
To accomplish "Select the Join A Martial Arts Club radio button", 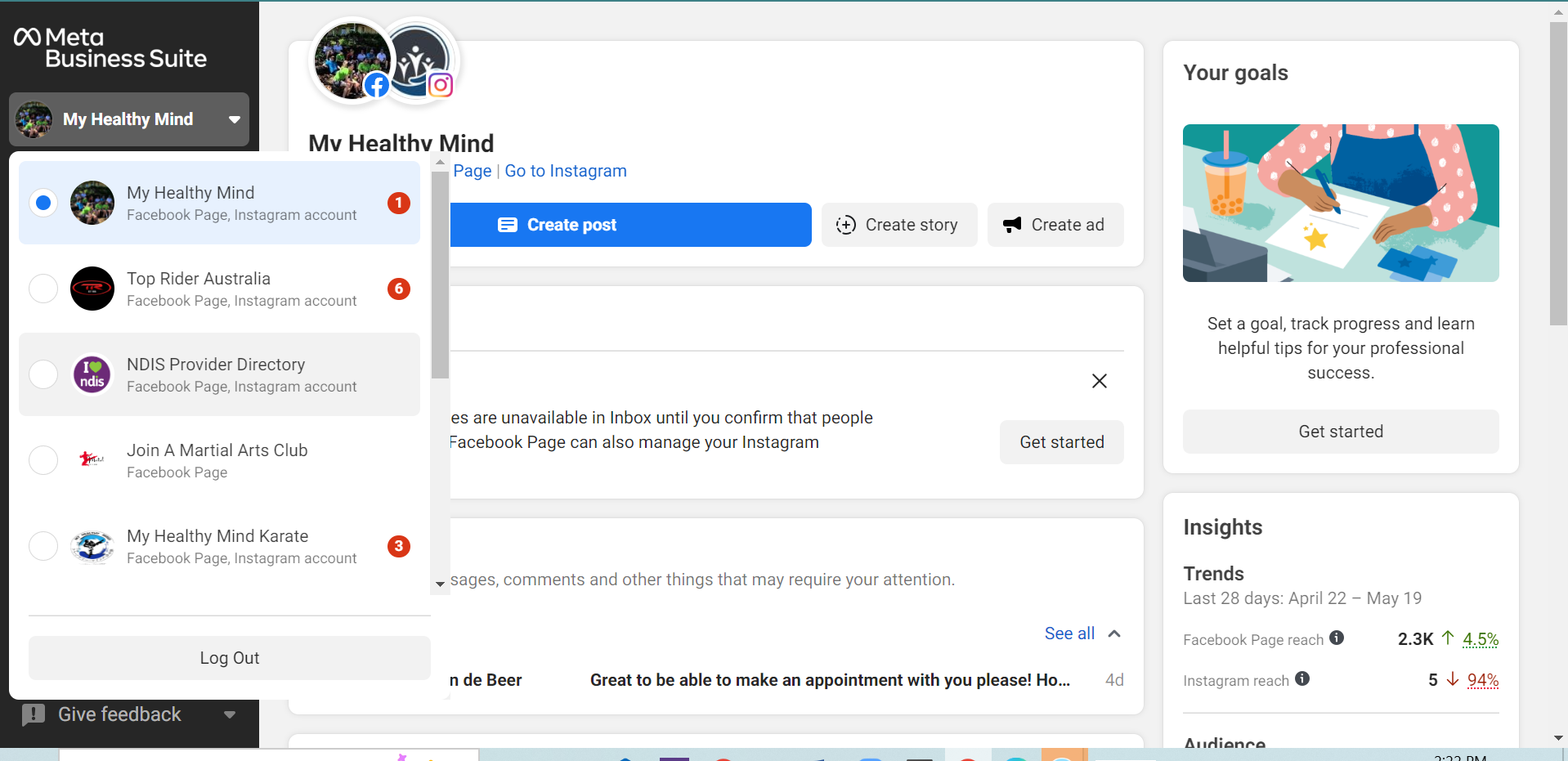I will click(43, 460).
